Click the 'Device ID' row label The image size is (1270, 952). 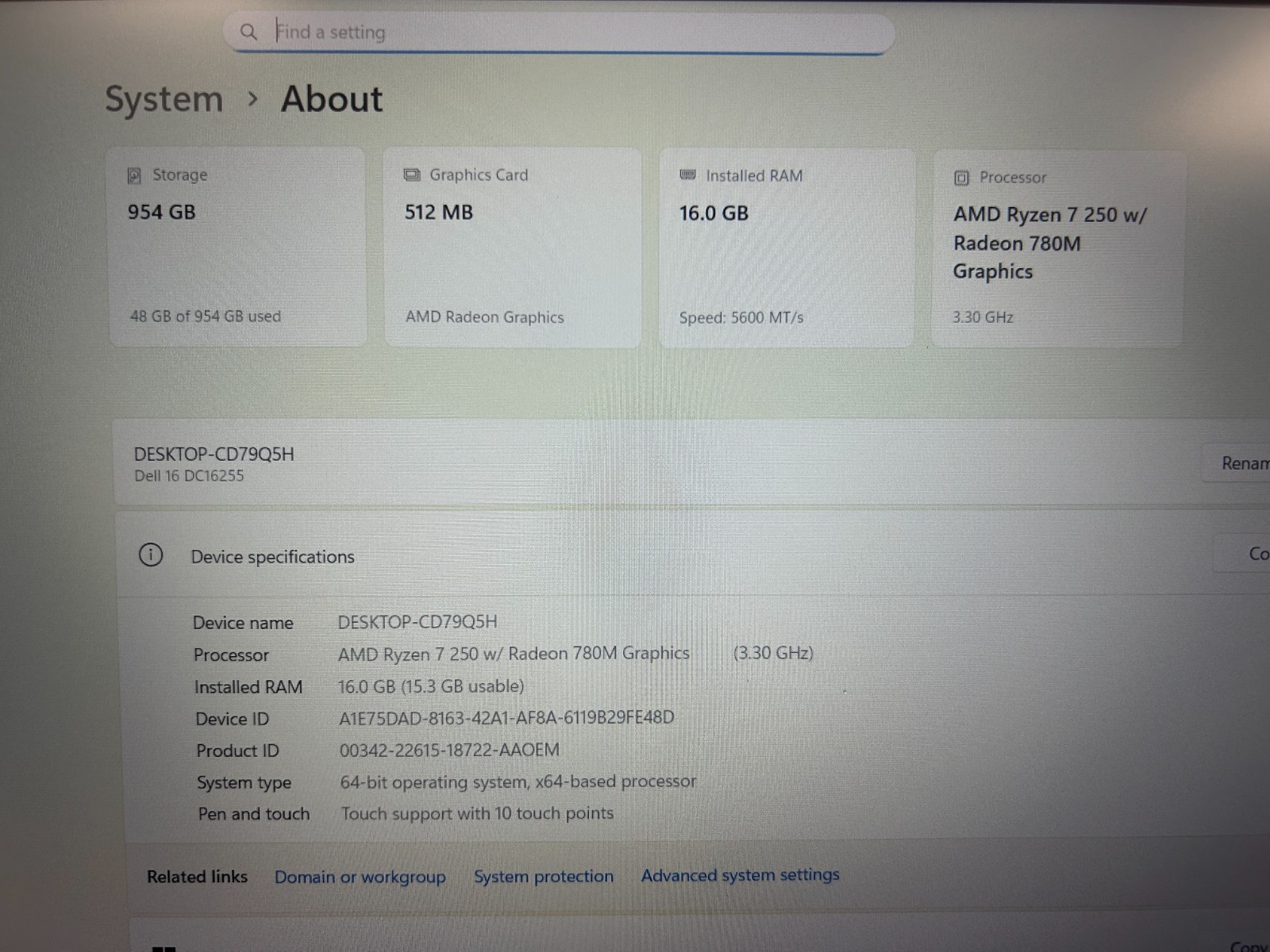[x=233, y=719]
